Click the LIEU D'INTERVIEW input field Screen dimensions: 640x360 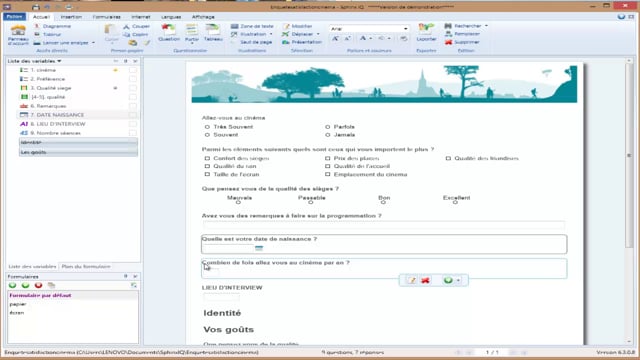pyautogui.click(x=221, y=297)
